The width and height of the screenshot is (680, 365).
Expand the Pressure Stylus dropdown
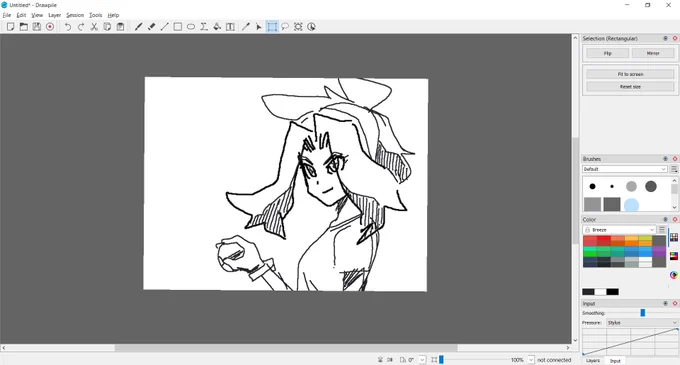click(641, 323)
